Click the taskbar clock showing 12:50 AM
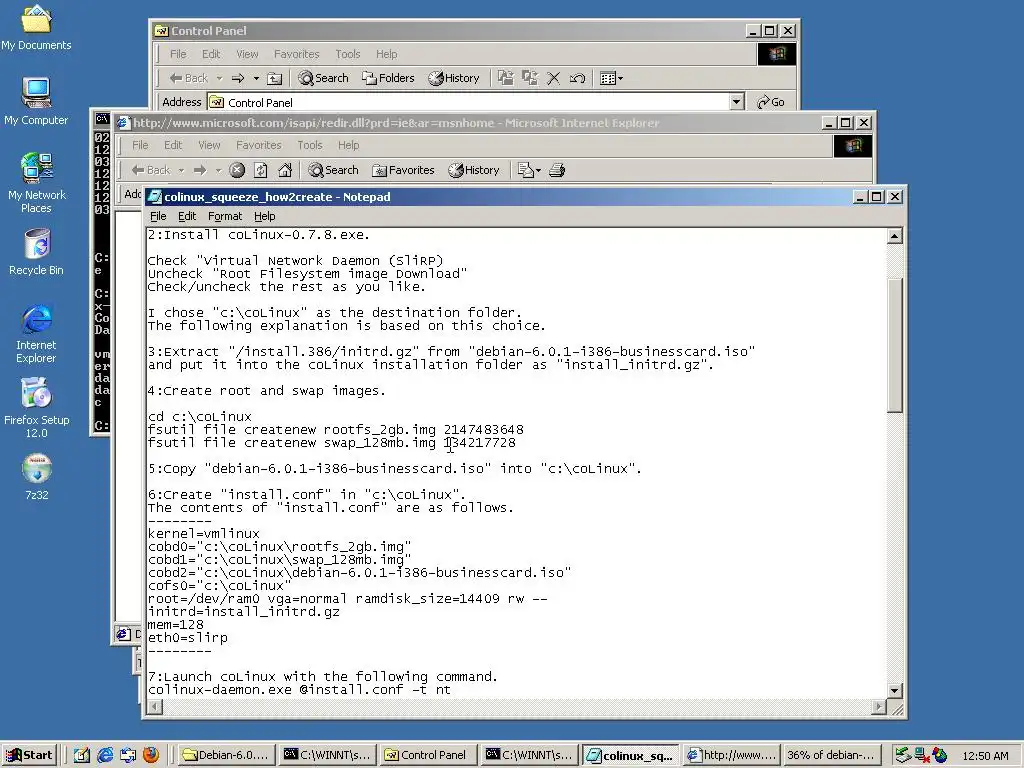This screenshot has width=1024, height=768. [x=985, y=756]
